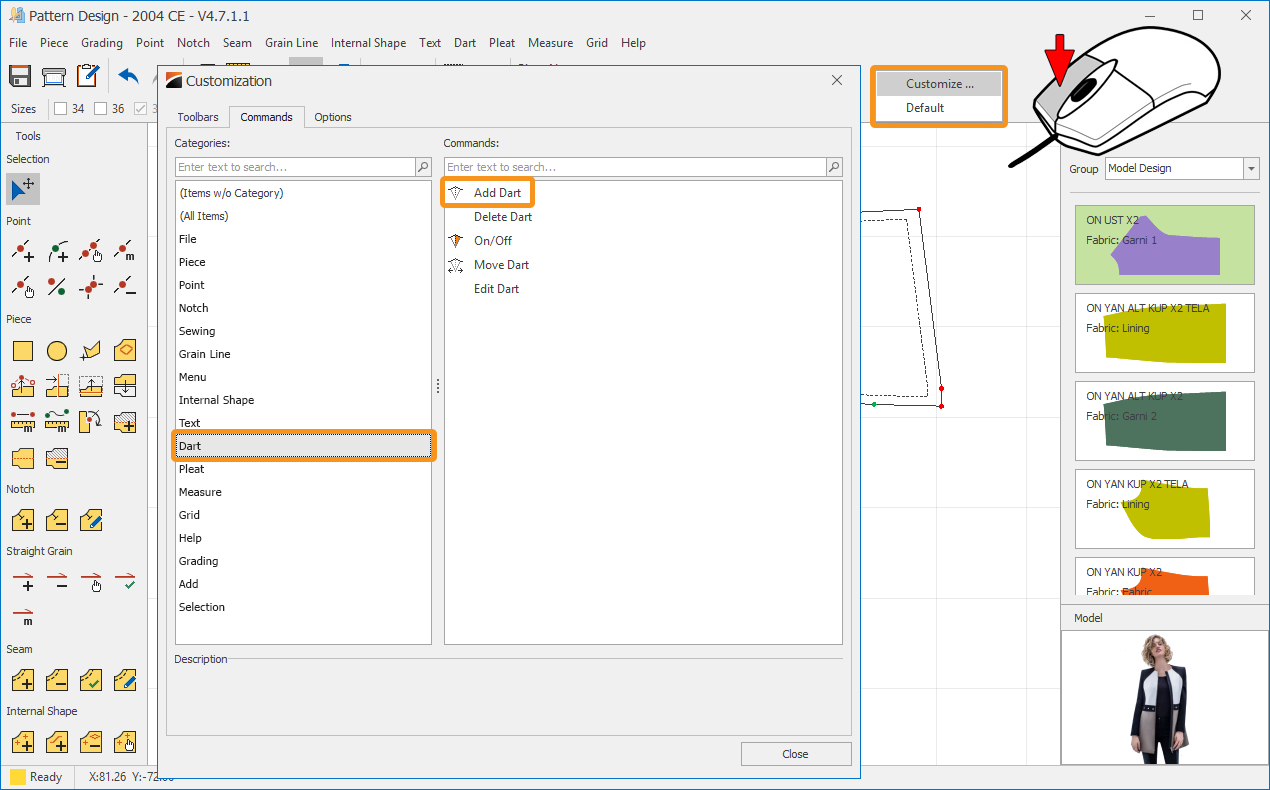This screenshot has width=1270, height=790.
Task: Select the circle piece tool
Action: click(57, 351)
